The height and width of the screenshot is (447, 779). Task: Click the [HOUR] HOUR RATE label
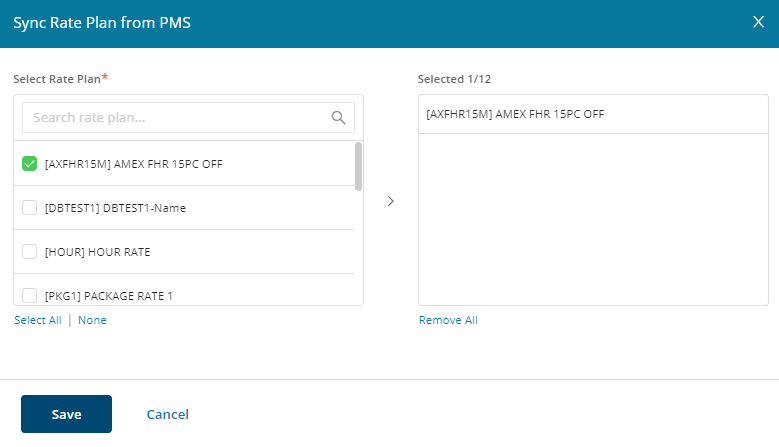point(97,252)
